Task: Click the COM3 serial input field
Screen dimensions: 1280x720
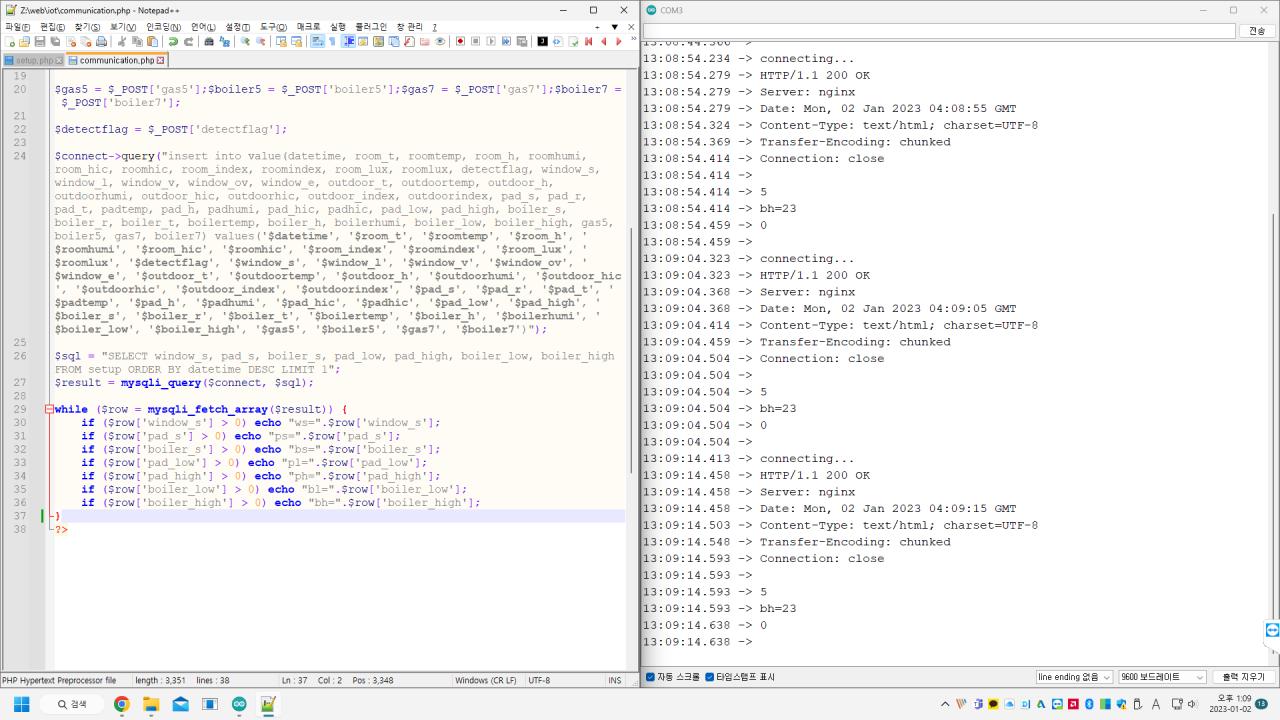Action: [940, 31]
